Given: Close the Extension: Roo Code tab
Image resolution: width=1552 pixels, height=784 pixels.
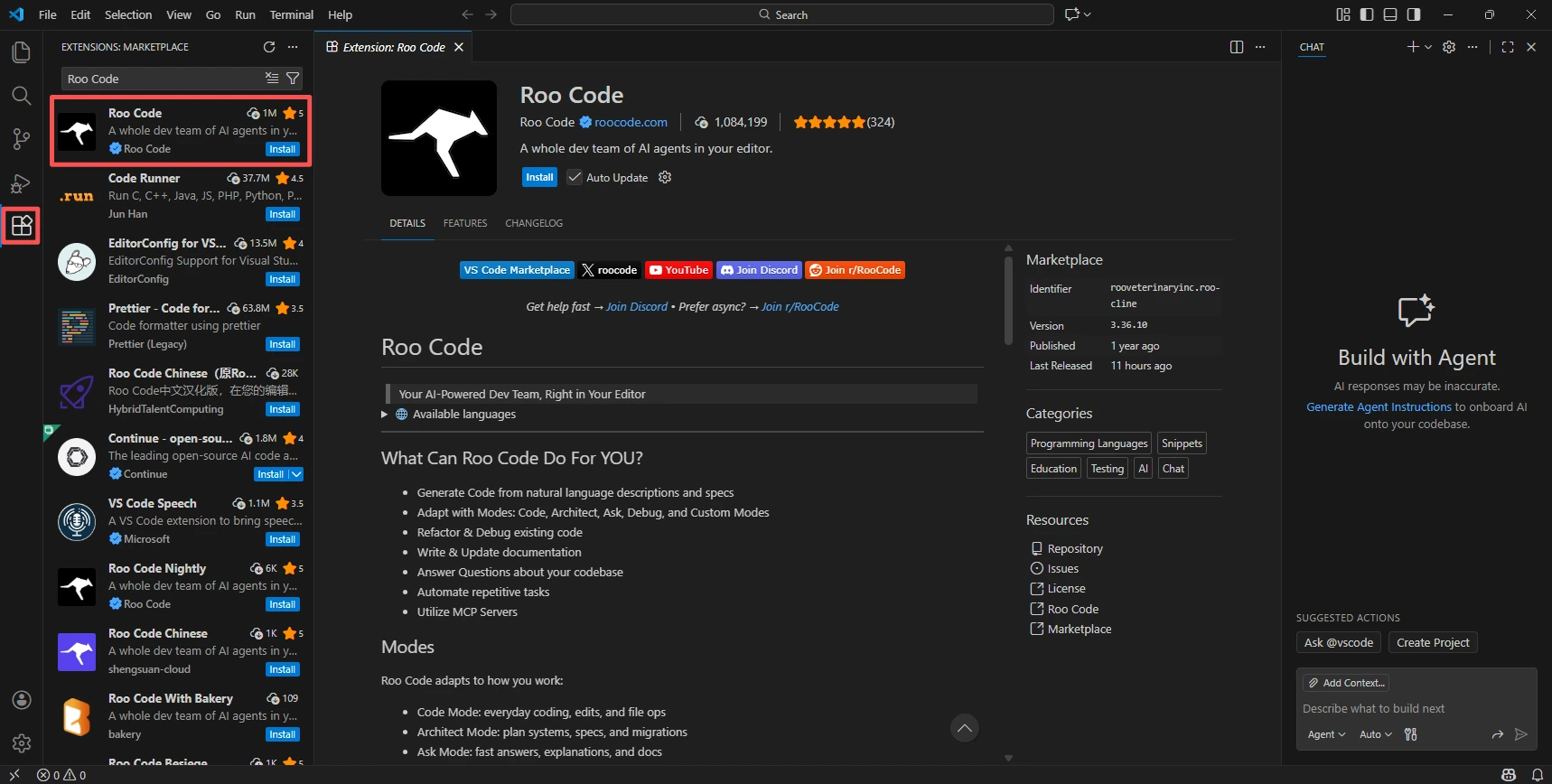Looking at the screenshot, I should point(459,47).
